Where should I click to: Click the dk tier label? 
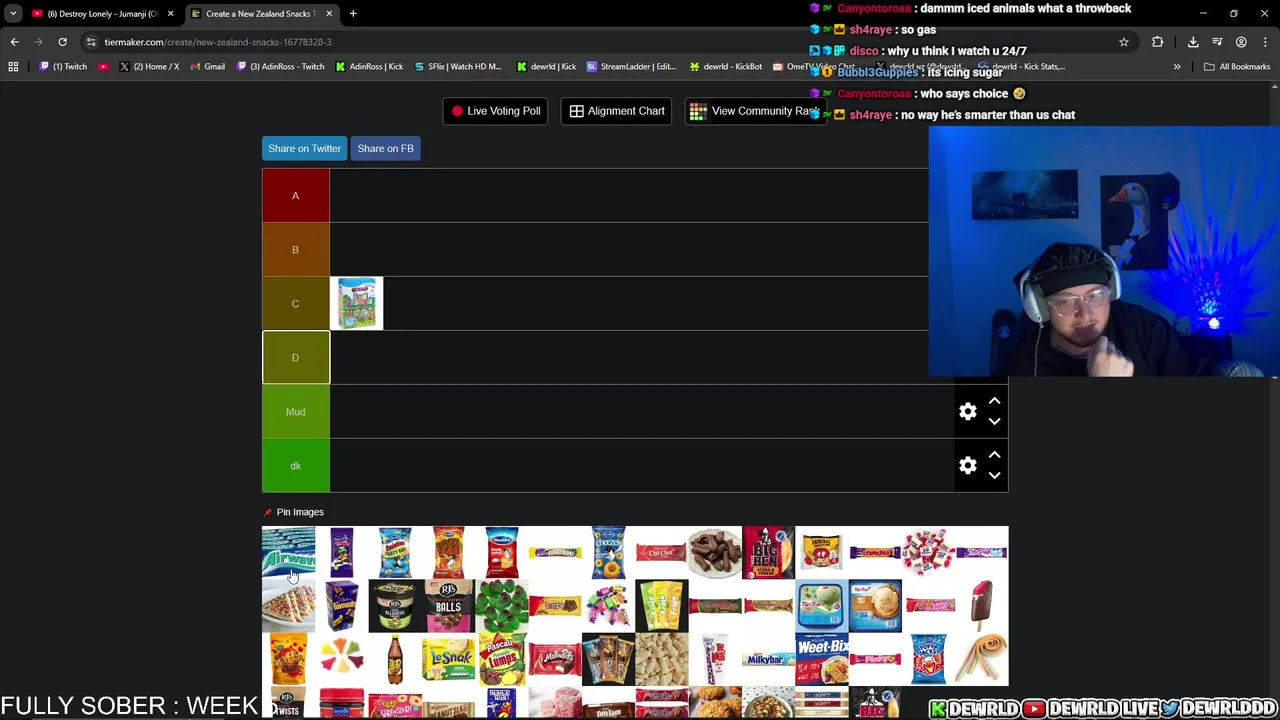click(x=295, y=465)
